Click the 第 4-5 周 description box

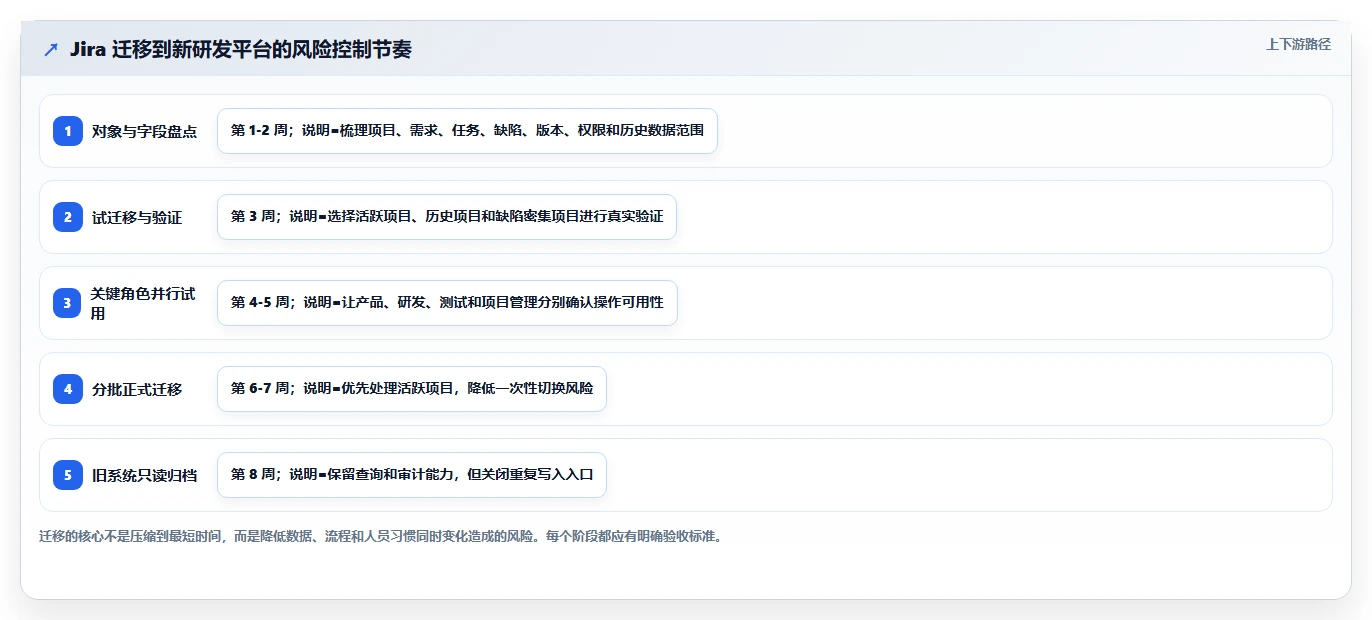coord(447,303)
